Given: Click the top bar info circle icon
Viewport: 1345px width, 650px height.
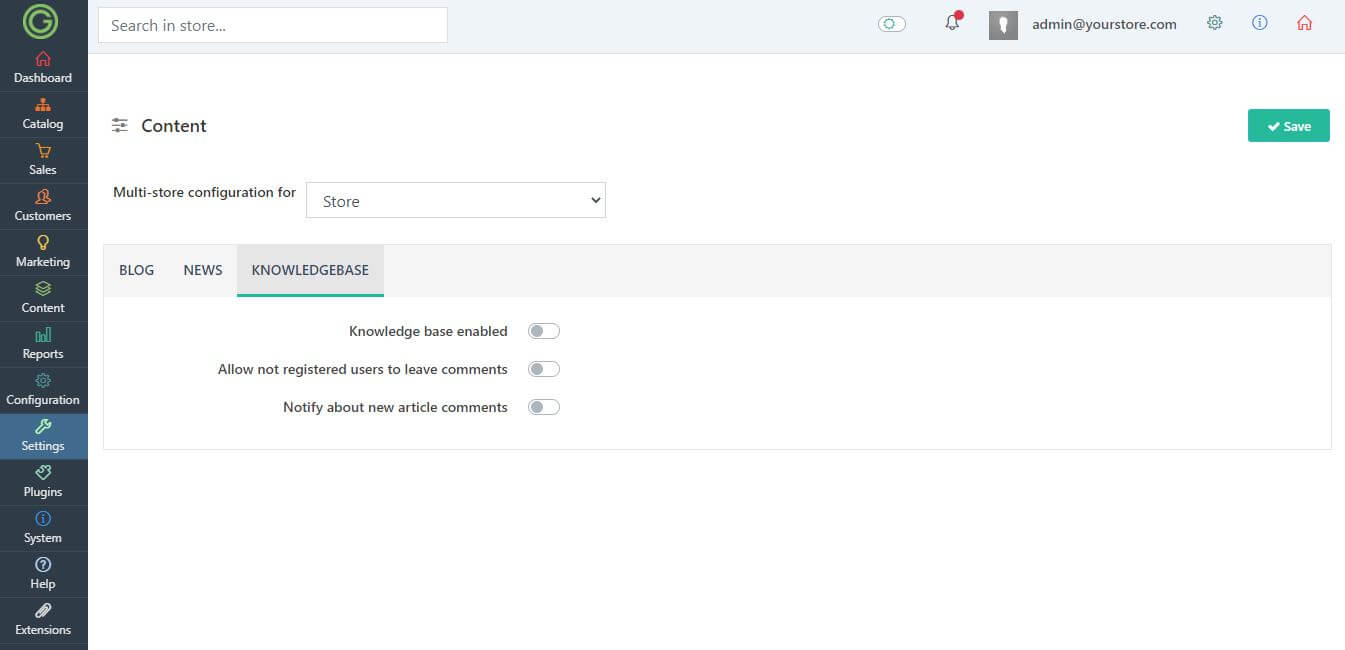Looking at the screenshot, I should coord(1260,23).
